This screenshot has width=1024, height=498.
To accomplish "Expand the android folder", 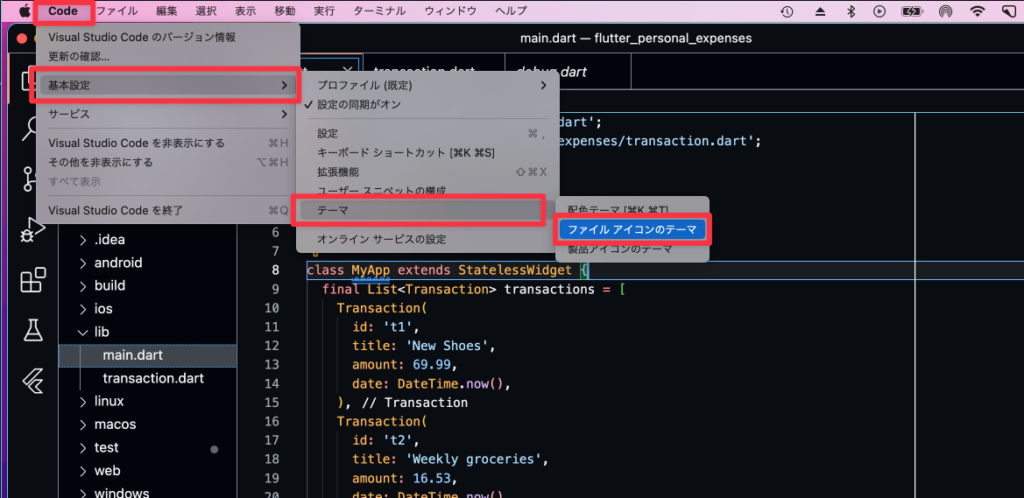I will click(x=117, y=263).
